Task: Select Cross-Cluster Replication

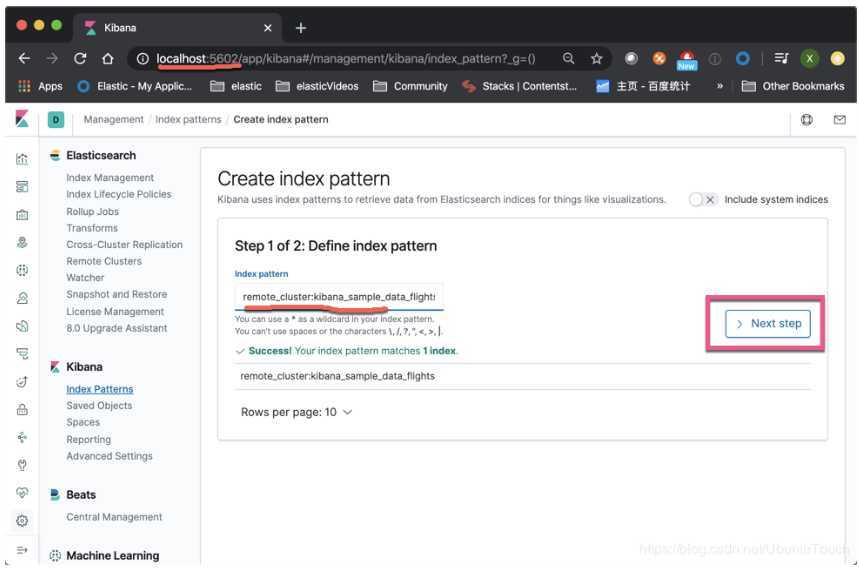Action: pyautogui.click(x=124, y=245)
